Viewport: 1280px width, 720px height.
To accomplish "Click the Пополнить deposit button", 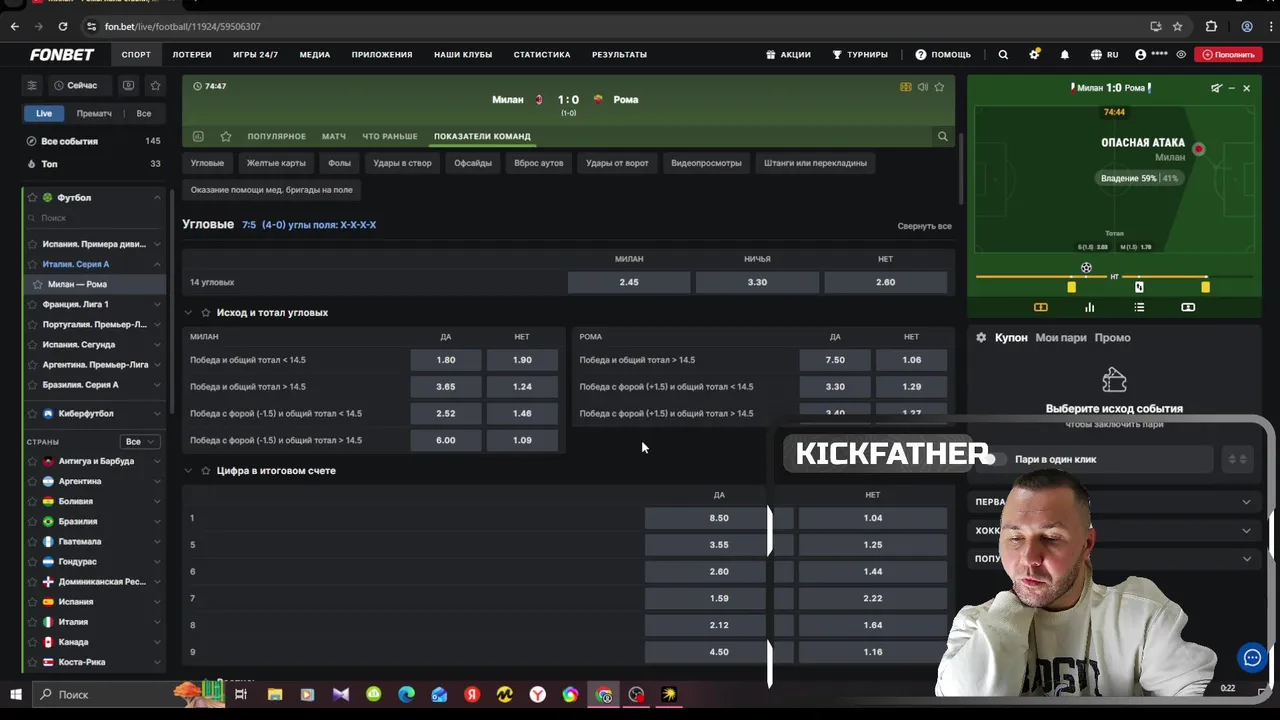I will [x=1229, y=55].
